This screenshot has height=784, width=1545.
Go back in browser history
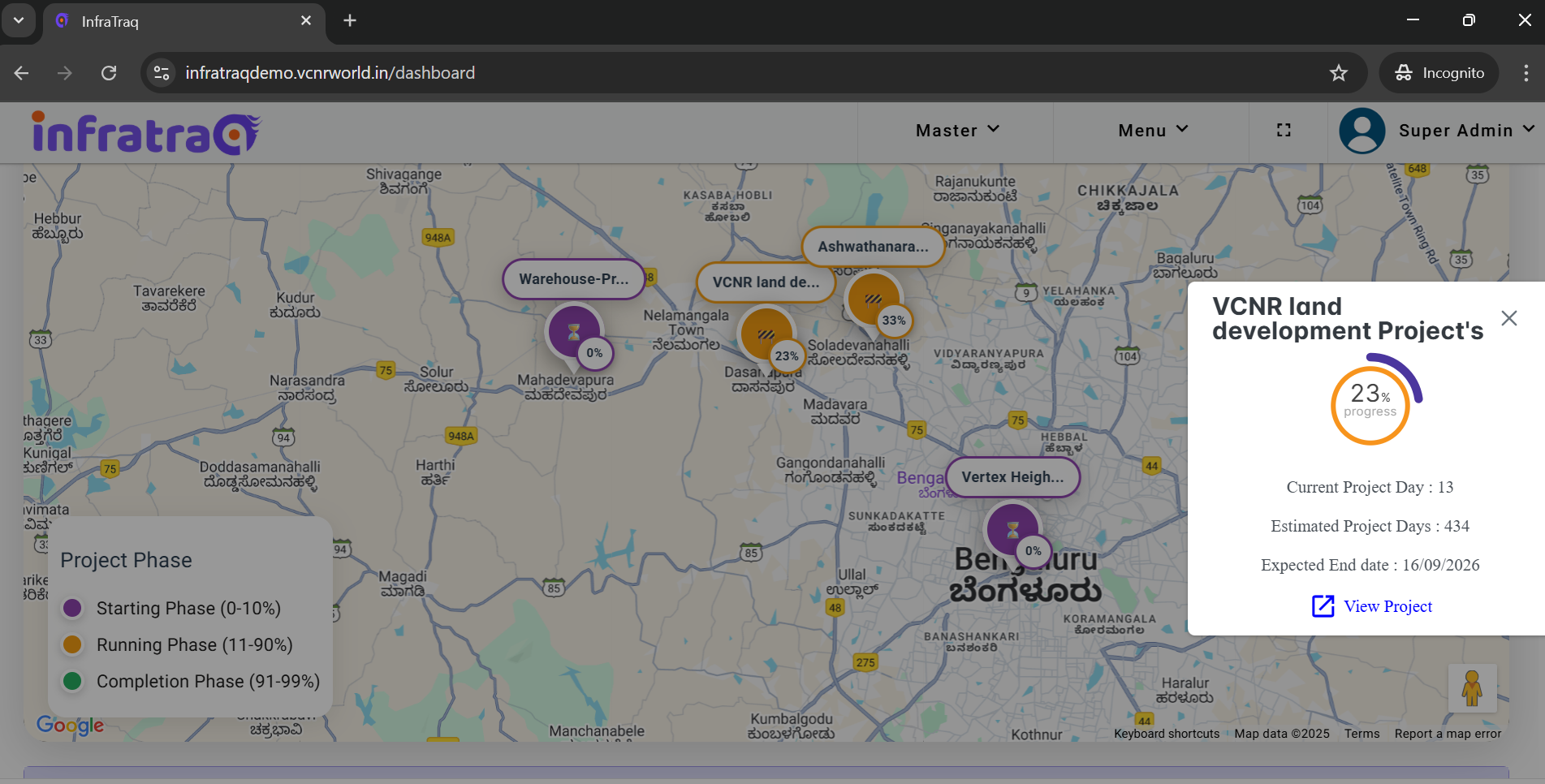click(x=22, y=73)
